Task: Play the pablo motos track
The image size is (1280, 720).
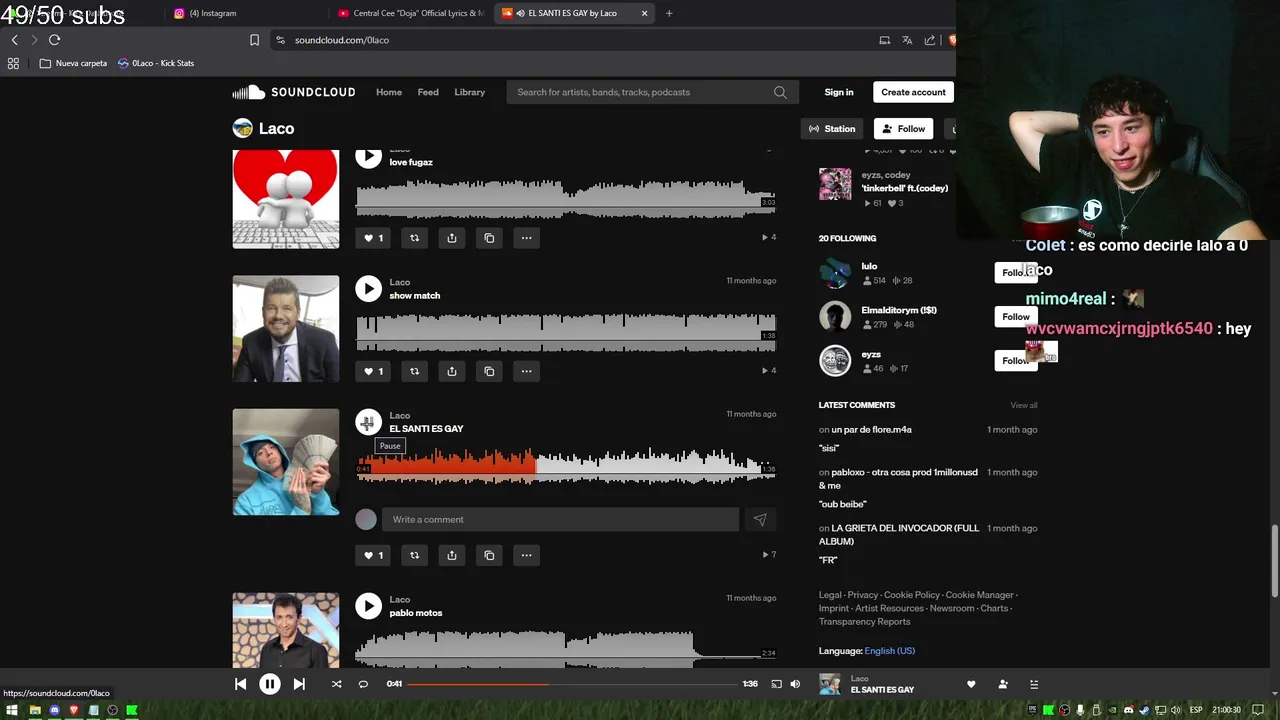Action: click(369, 606)
